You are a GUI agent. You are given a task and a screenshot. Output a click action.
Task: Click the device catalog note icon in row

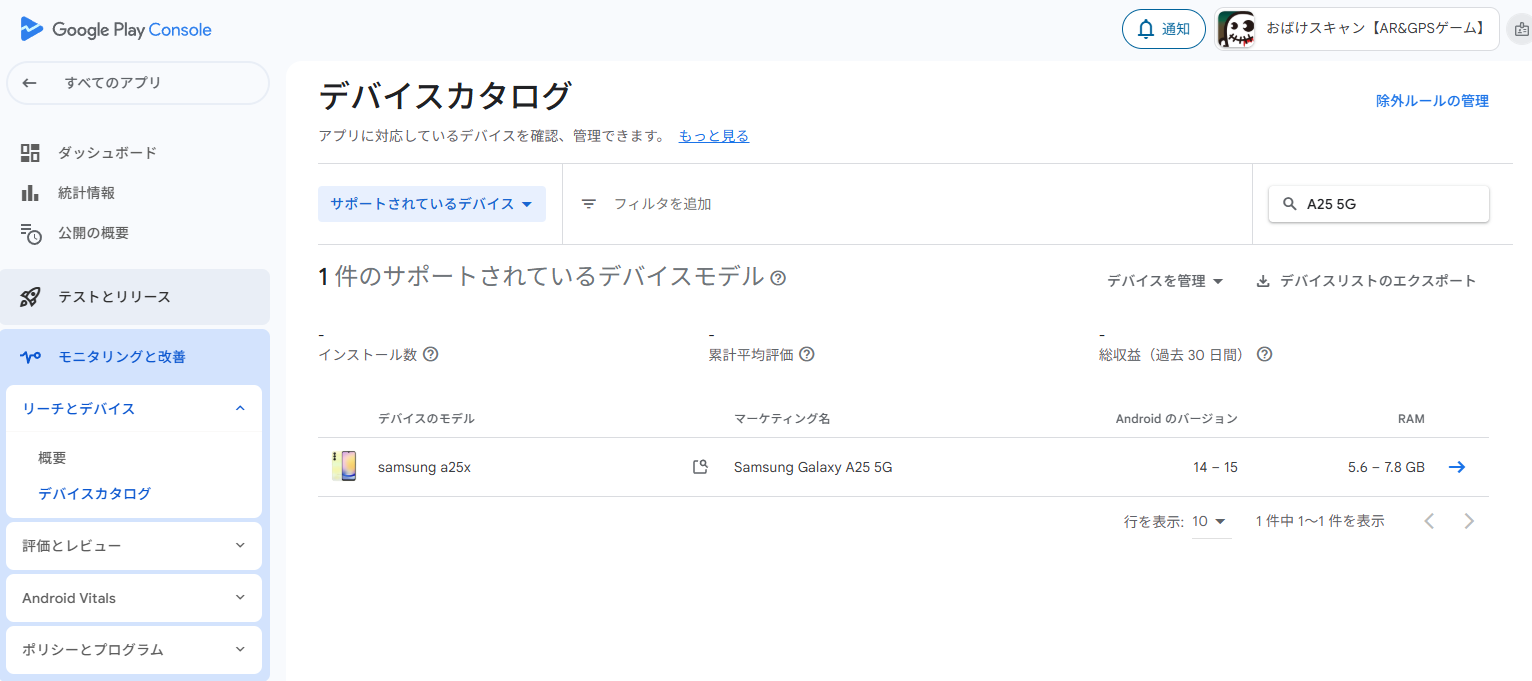click(701, 467)
